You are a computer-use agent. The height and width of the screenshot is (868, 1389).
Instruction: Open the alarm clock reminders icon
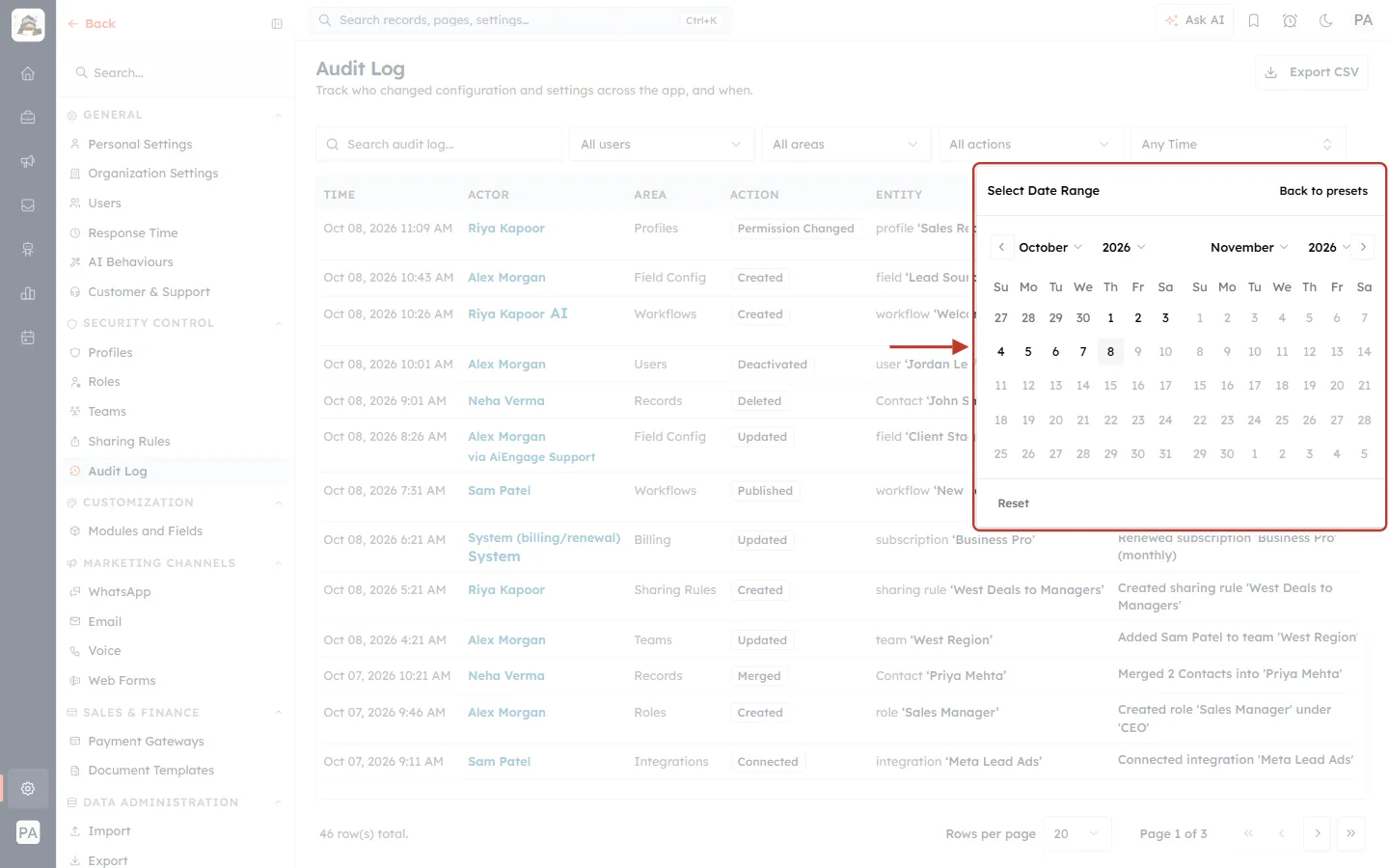click(x=1290, y=20)
